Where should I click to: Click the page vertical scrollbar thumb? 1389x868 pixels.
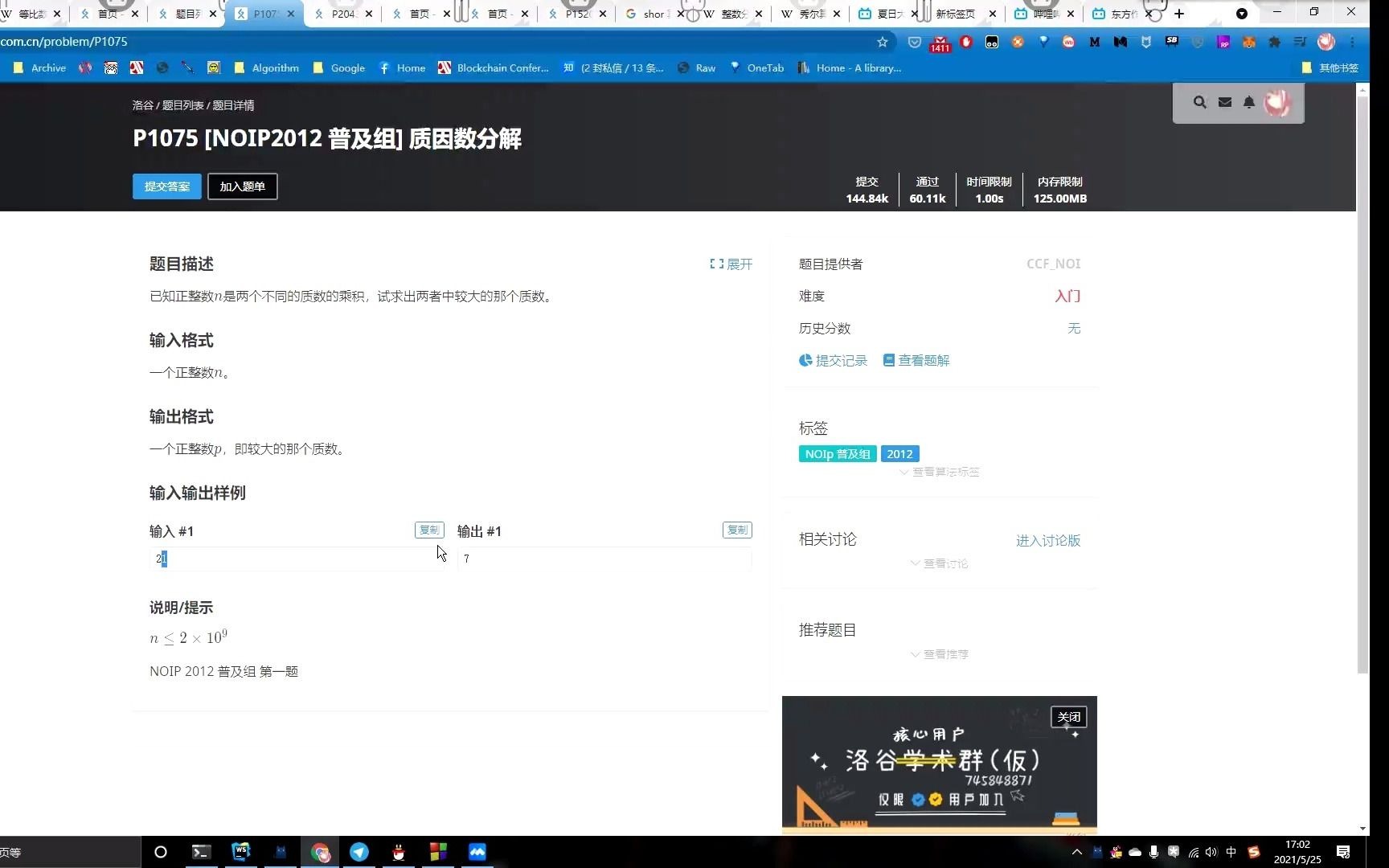[1362, 384]
